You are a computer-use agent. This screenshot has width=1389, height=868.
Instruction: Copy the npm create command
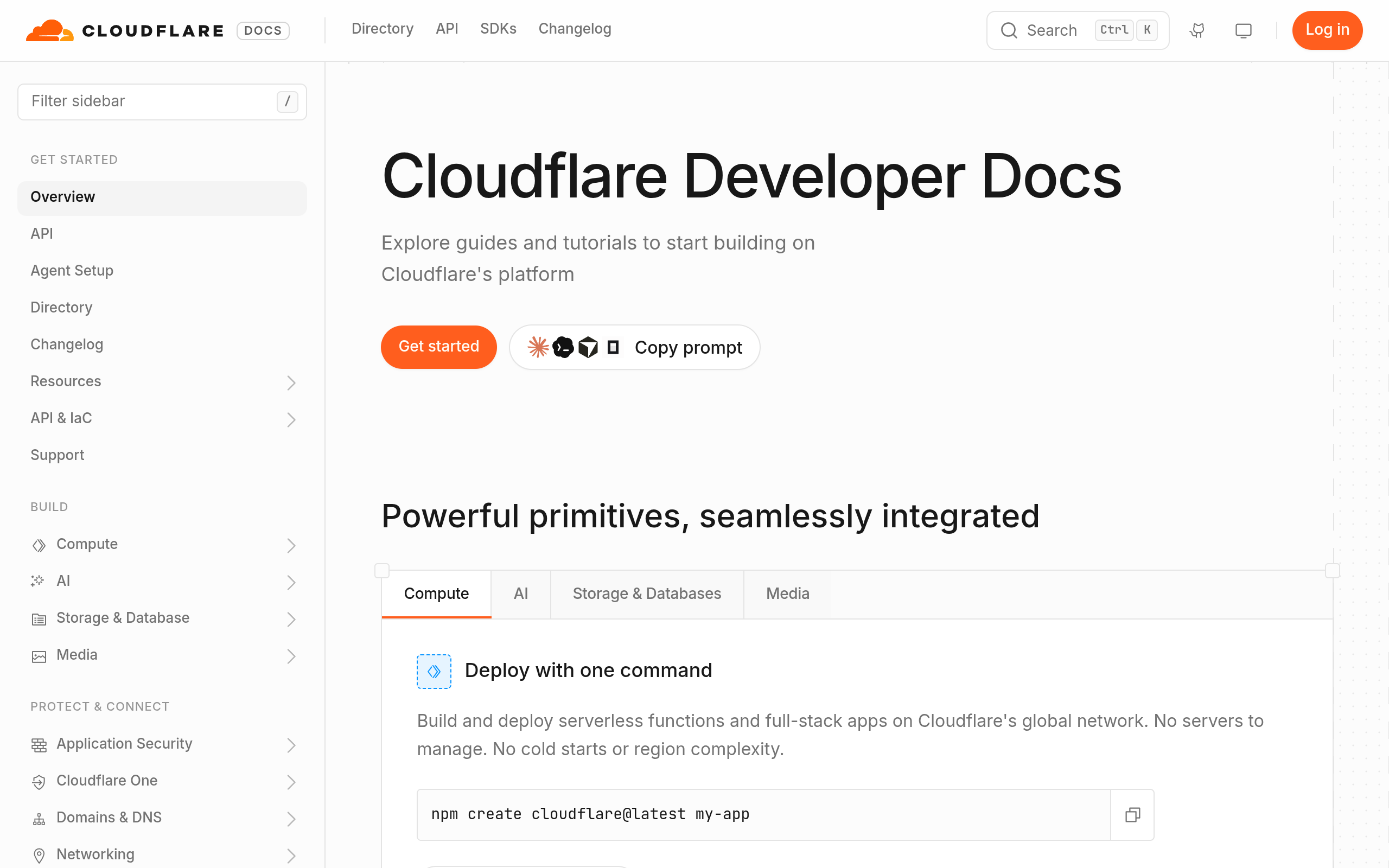click(1132, 815)
